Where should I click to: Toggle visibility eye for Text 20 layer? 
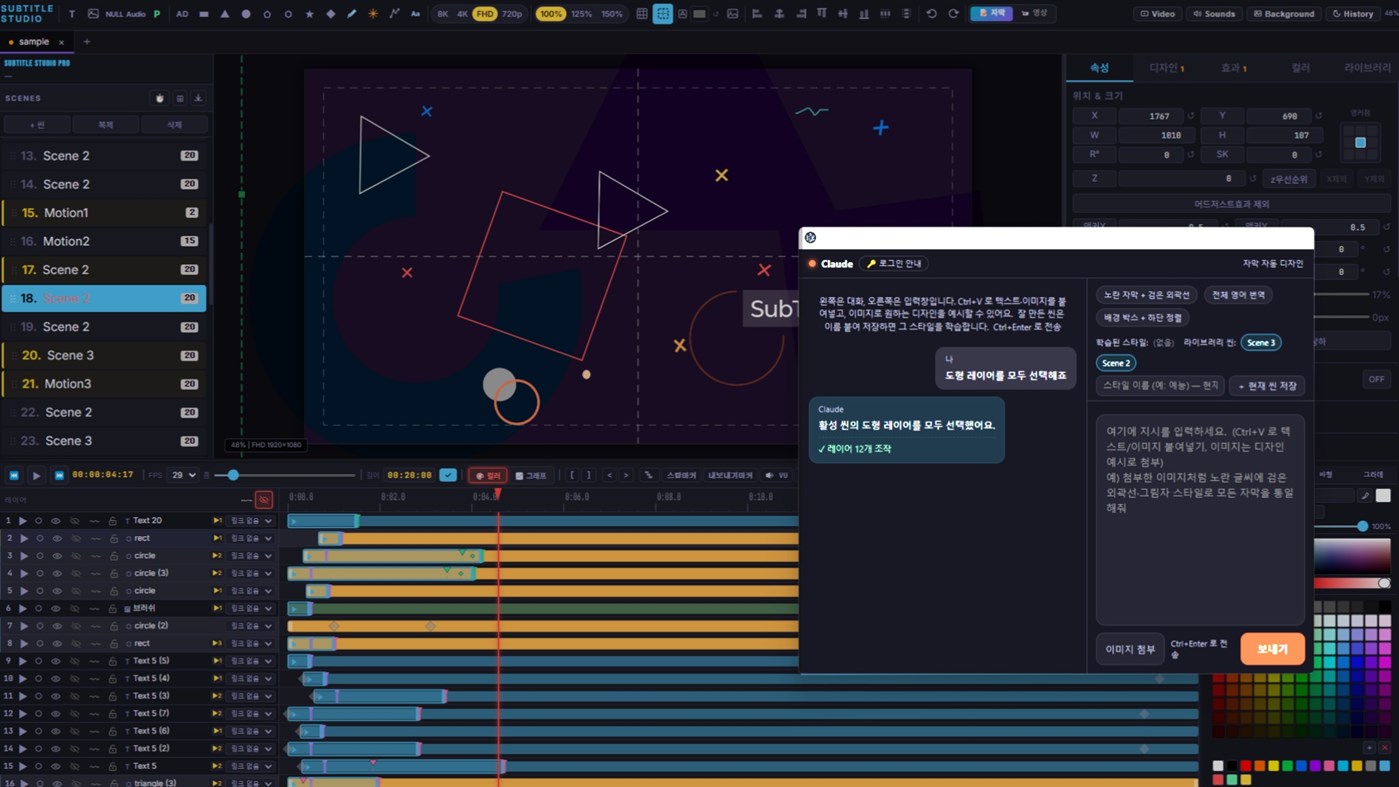[x=56, y=521]
